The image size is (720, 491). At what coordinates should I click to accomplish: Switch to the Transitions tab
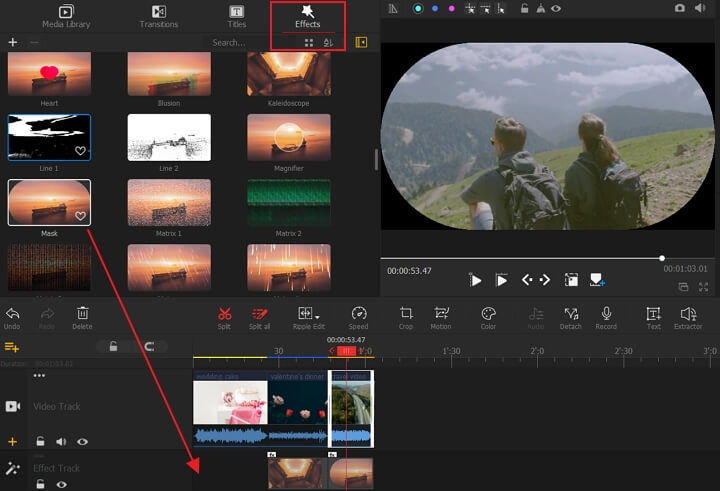[x=158, y=15]
